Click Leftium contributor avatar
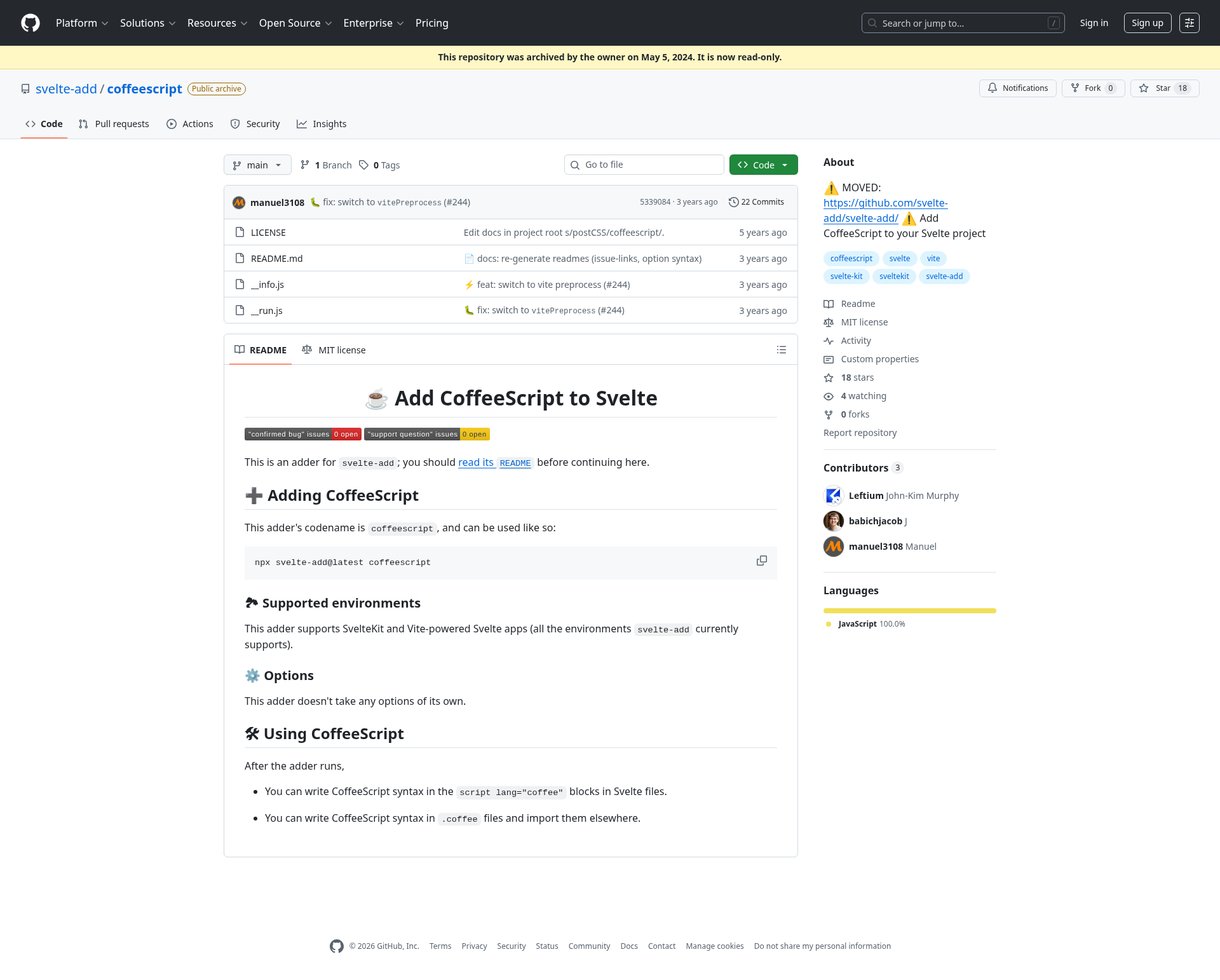 pos(834,496)
